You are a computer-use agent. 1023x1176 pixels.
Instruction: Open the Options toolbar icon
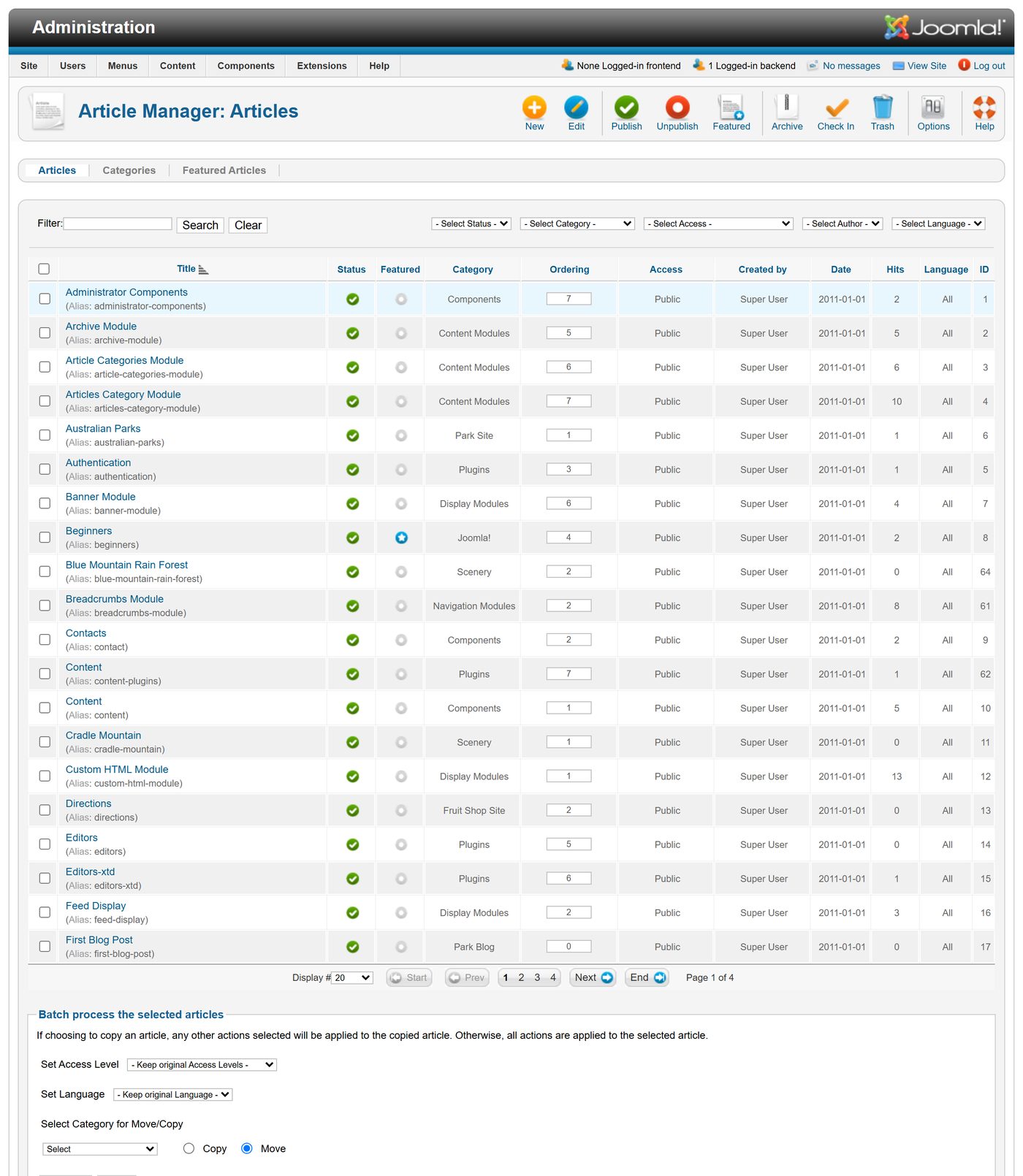[933, 113]
